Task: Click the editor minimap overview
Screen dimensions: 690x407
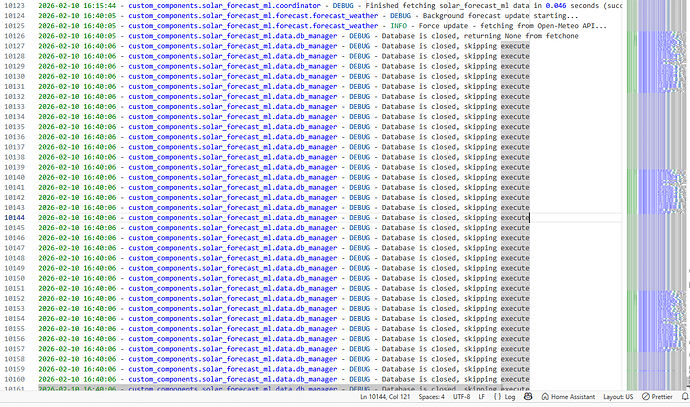Action: pyautogui.click(x=656, y=194)
